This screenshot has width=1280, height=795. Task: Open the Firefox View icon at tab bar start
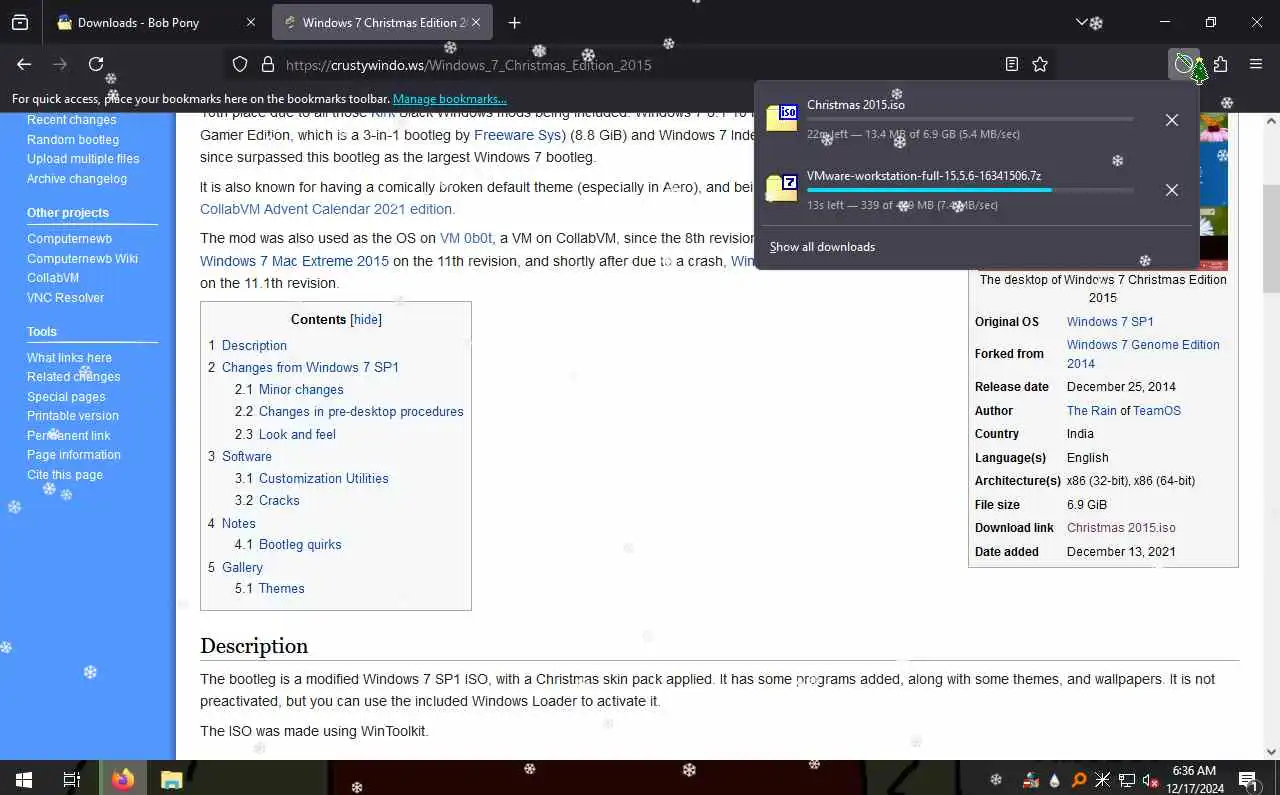[20, 22]
